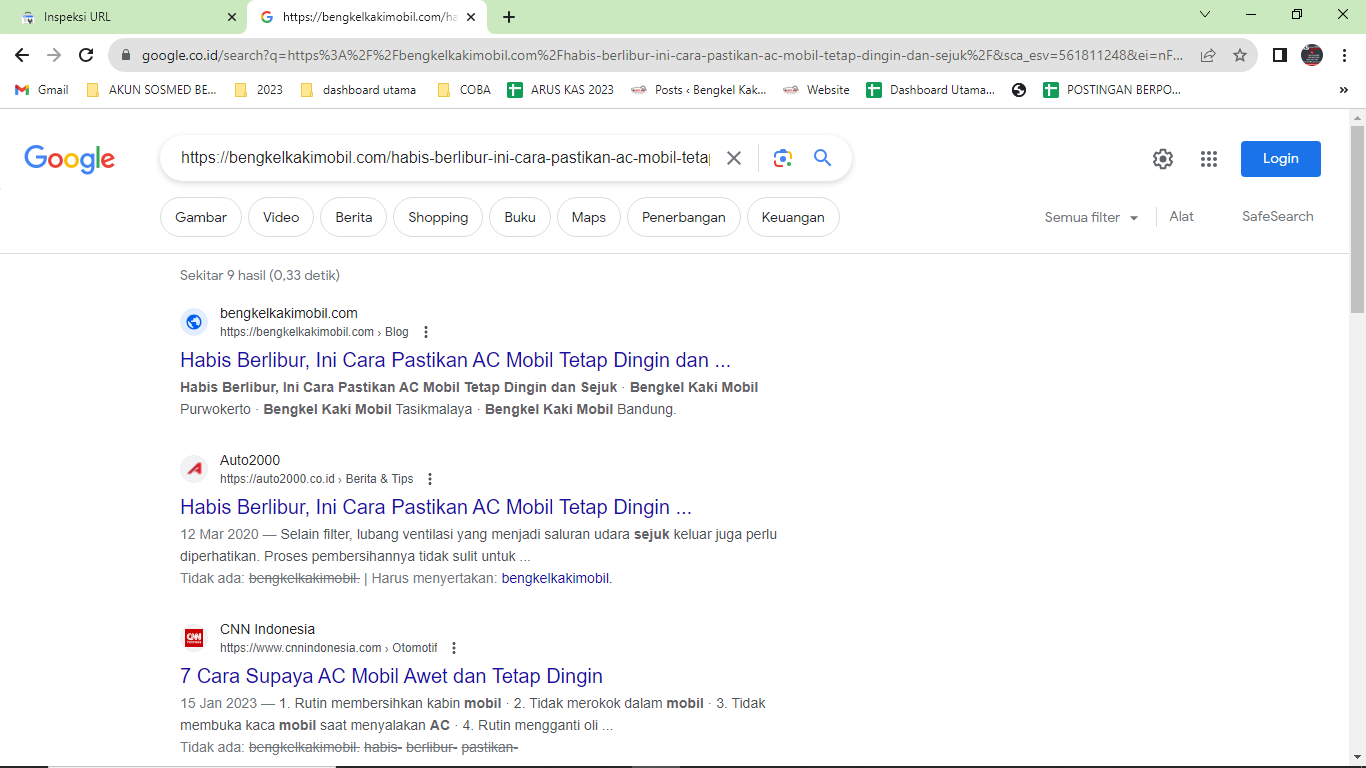Click the CNN Indonesia favicon

[194, 638]
